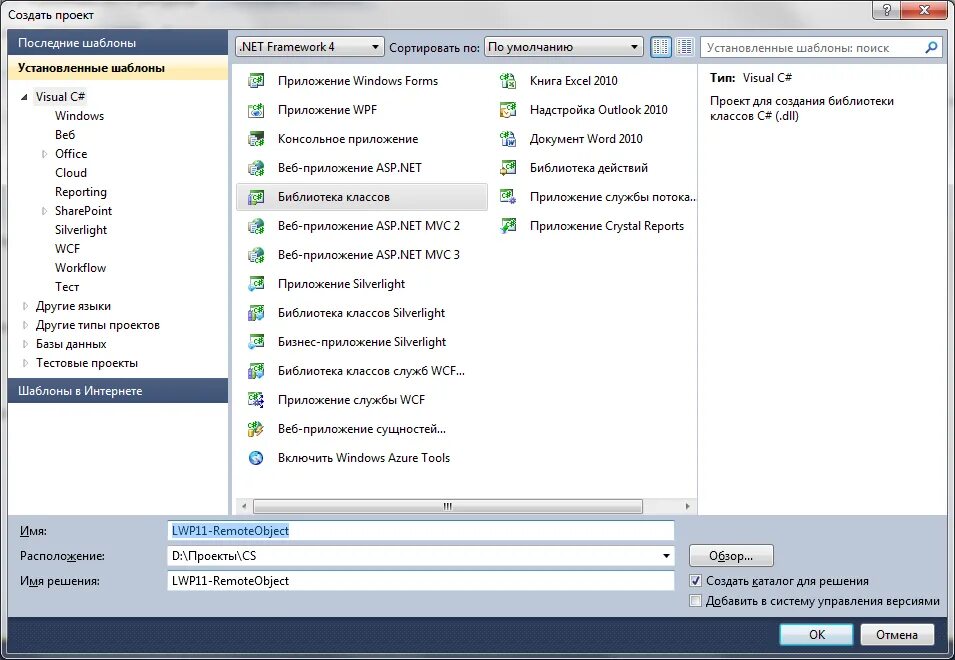The image size is (955, 660).
Task: Click the Word 2010 document icon
Action: tap(508, 139)
